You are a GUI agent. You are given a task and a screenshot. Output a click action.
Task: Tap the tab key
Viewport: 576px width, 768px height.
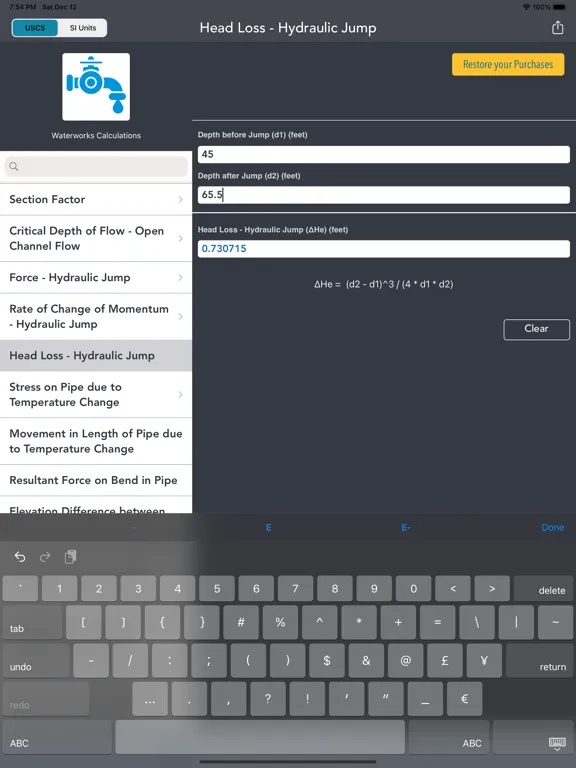click(x=32, y=623)
